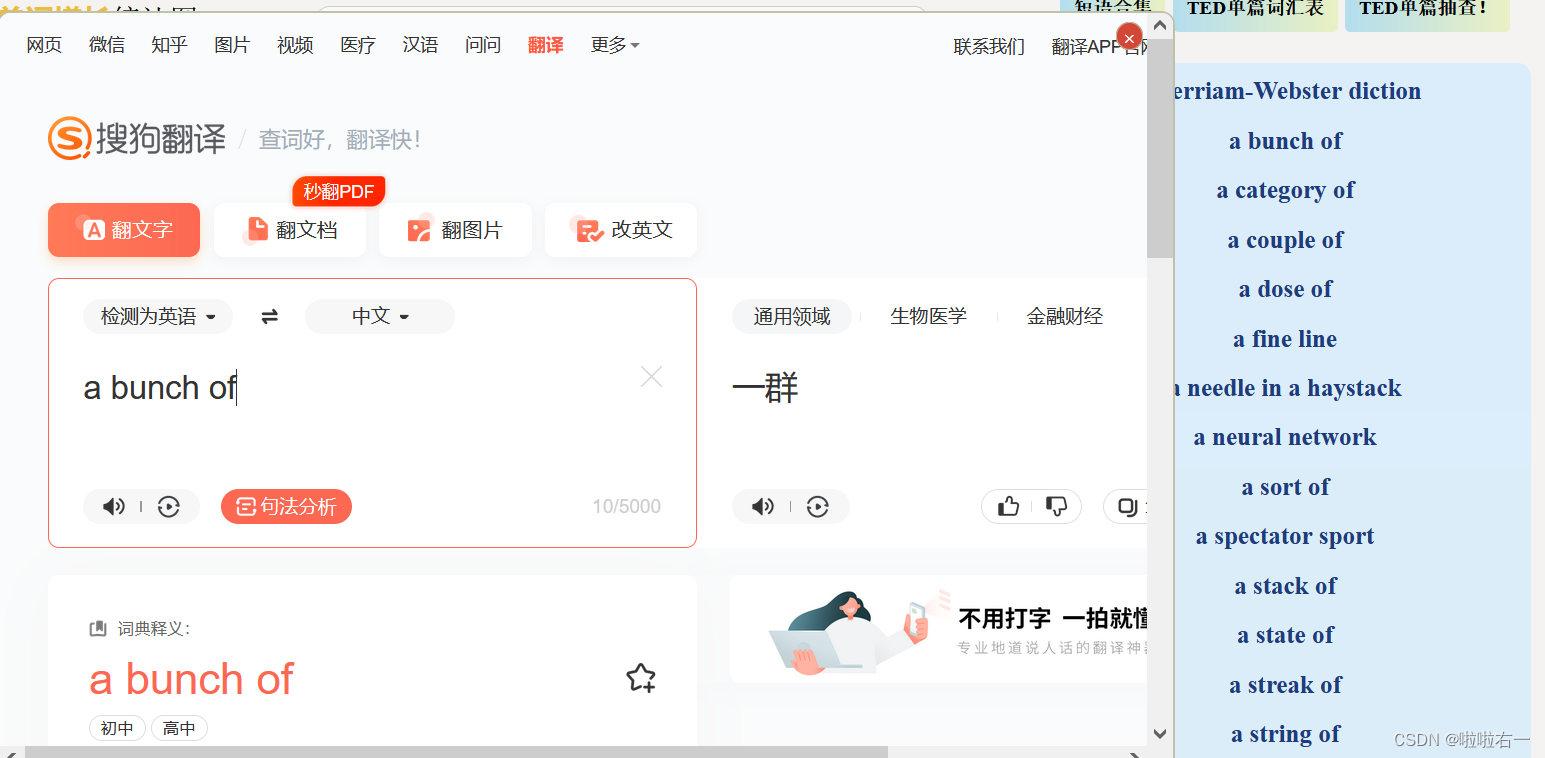Viewport: 1545px width, 758px height.
Task: Open 知乎 in top navigation
Action: click(170, 45)
